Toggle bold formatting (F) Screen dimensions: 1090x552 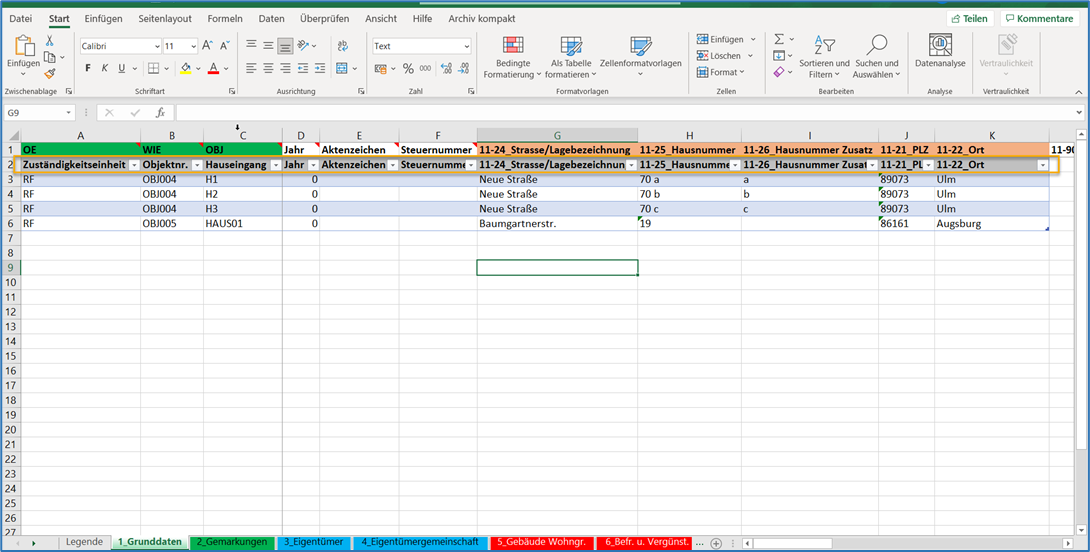click(88, 69)
